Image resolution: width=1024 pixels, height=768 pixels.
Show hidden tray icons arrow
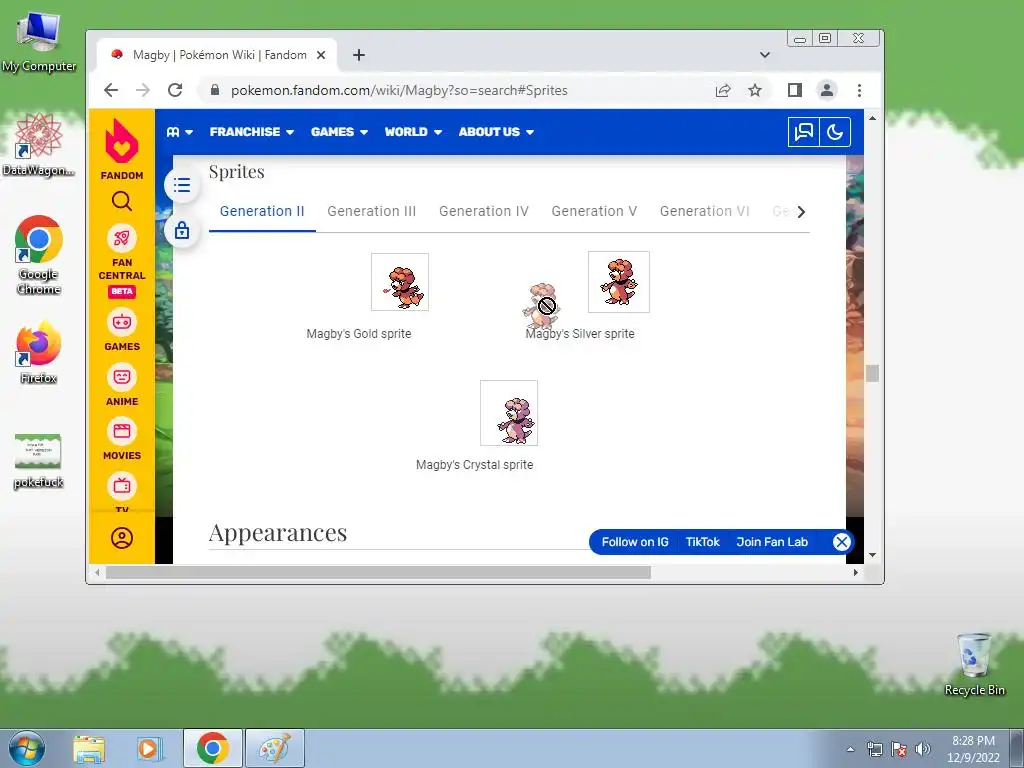coord(850,749)
